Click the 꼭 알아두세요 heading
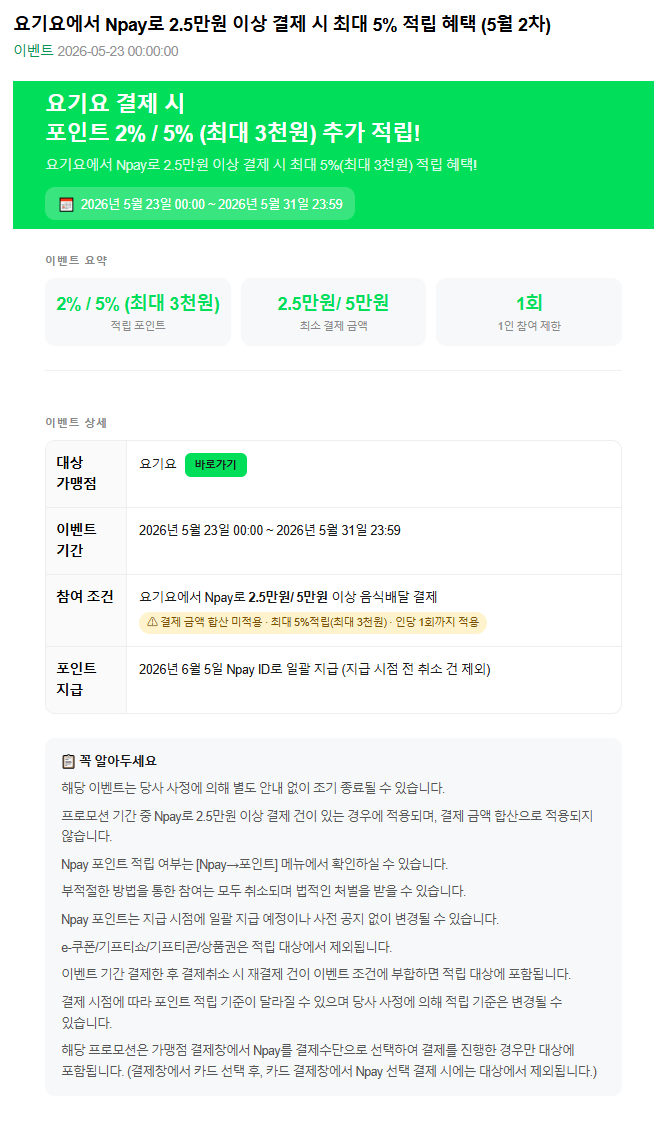669x1138 pixels. 118,761
